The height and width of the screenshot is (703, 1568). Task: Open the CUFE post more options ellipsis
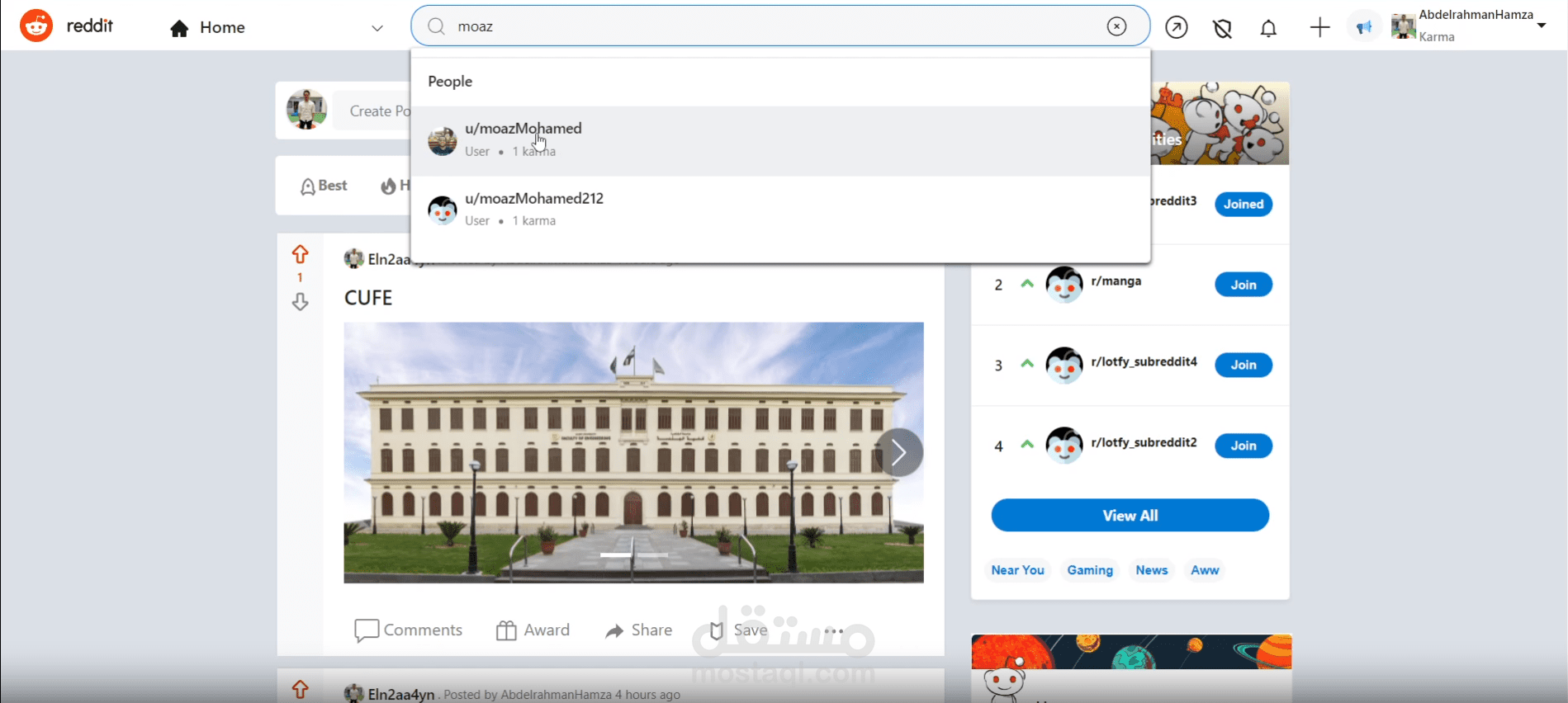(x=834, y=631)
